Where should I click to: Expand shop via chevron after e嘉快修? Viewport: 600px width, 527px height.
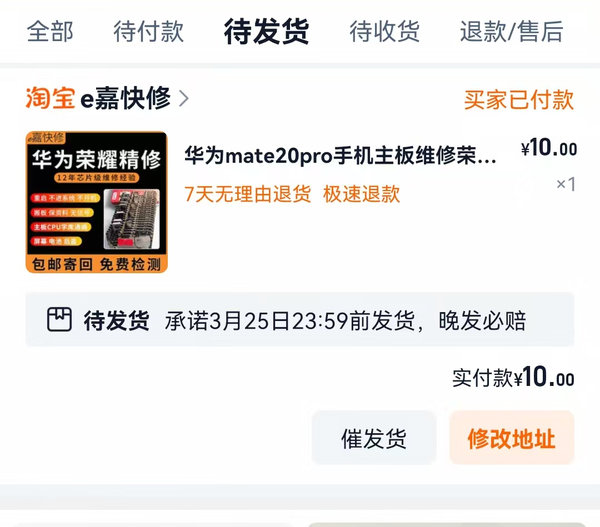pos(184,98)
